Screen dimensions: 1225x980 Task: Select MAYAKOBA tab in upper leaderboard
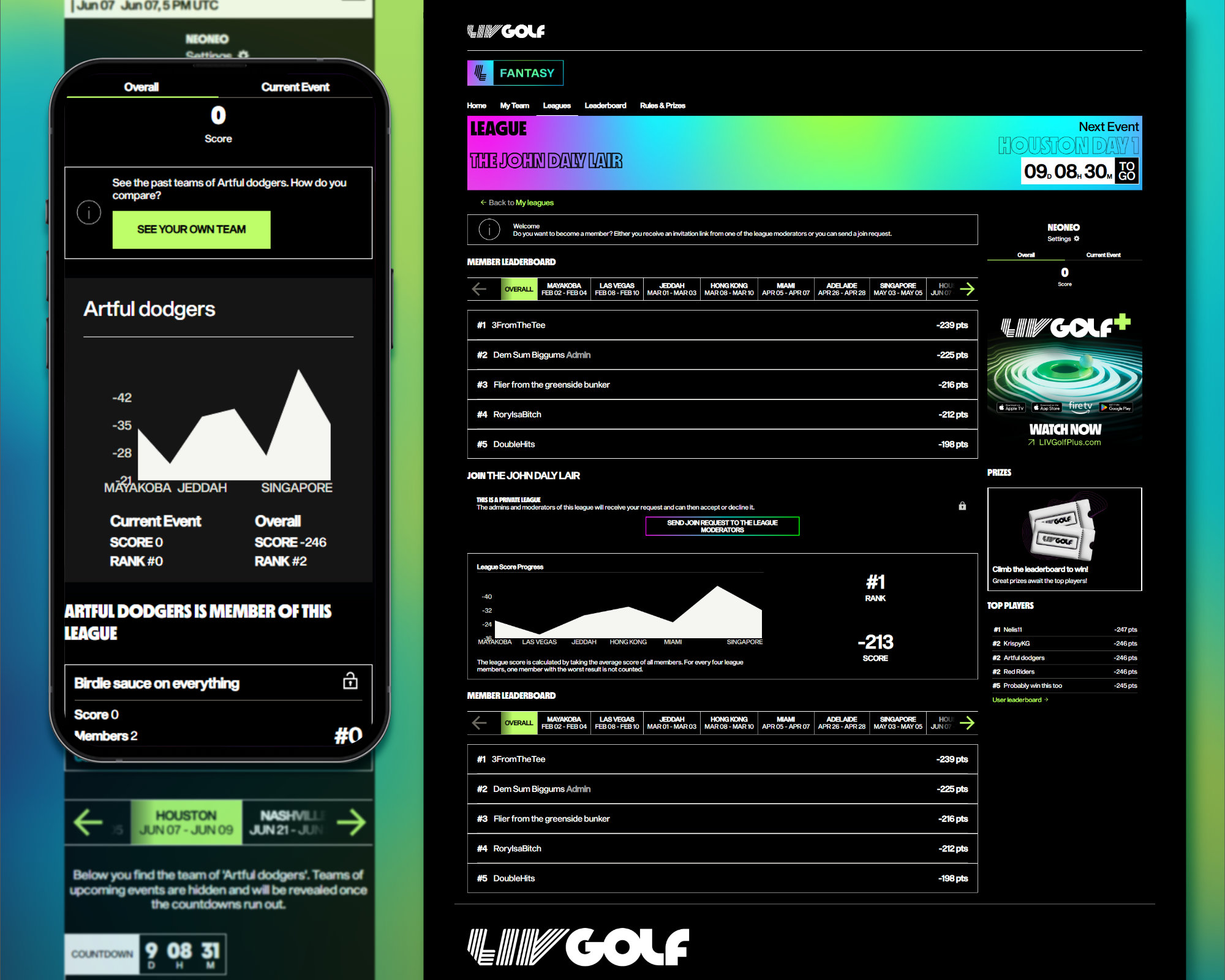click(564, 289)
